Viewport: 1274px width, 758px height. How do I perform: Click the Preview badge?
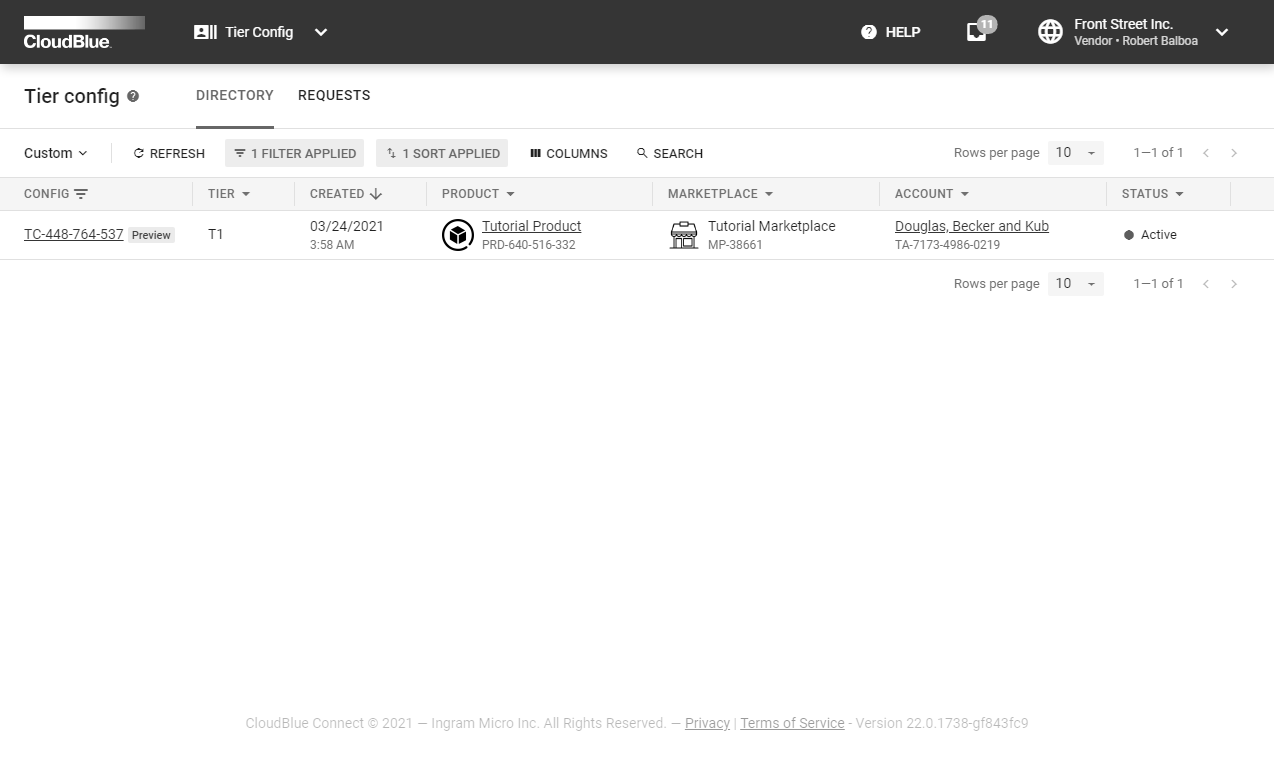tap(151, 235)
